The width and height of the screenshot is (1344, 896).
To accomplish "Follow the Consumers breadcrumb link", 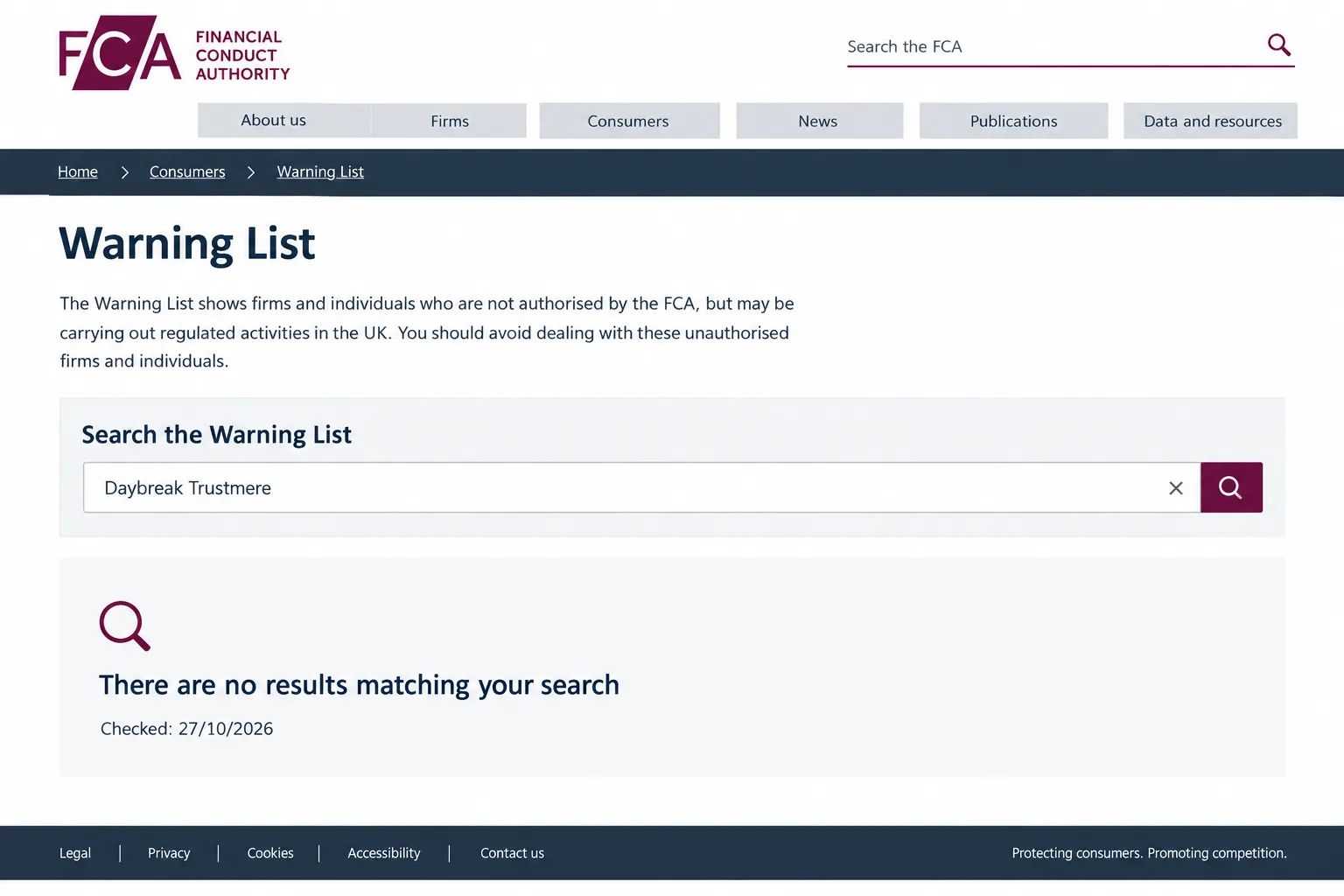I will pos(187,172).
